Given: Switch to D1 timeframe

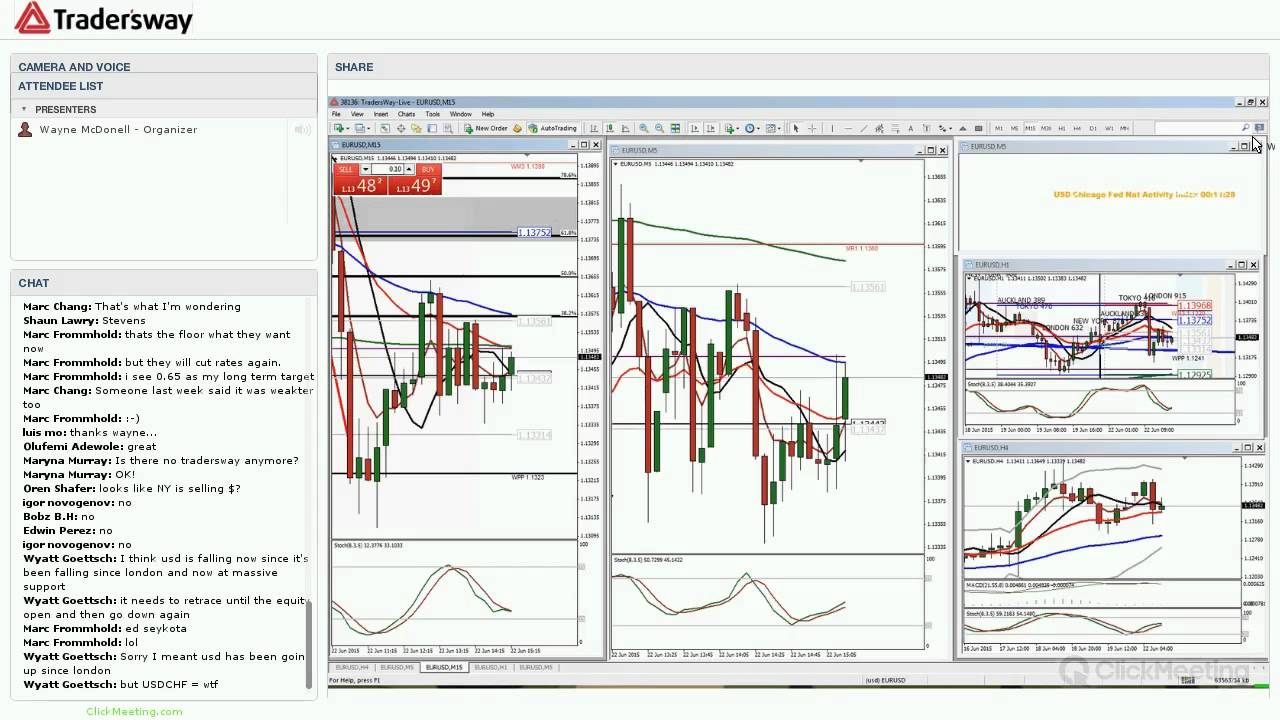Looking at the screenshot, I should (1093, 128).
